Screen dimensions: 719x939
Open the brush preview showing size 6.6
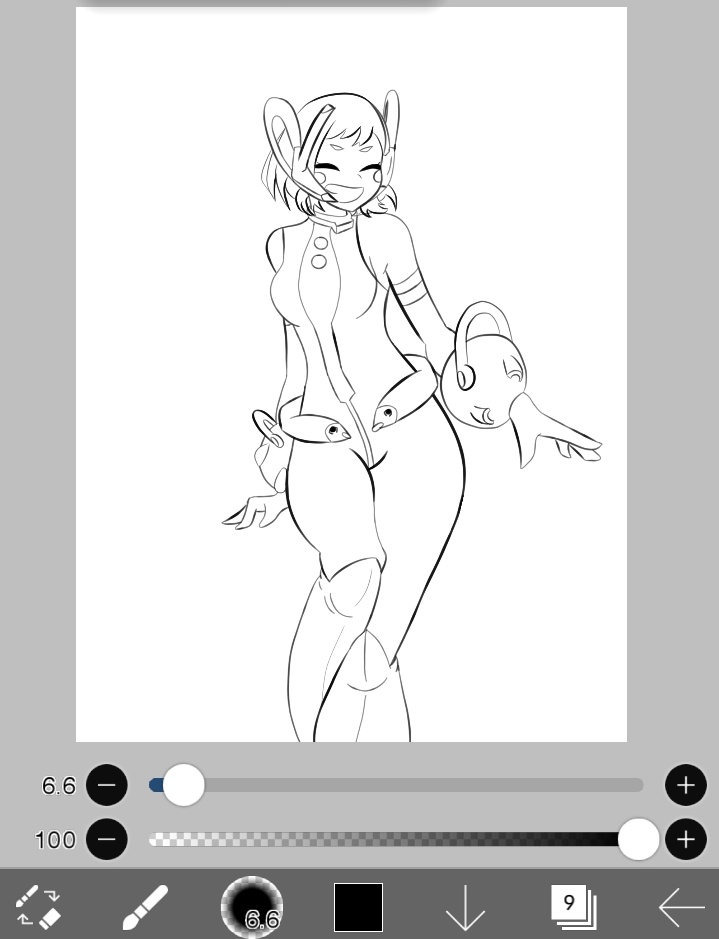[251, 907]
